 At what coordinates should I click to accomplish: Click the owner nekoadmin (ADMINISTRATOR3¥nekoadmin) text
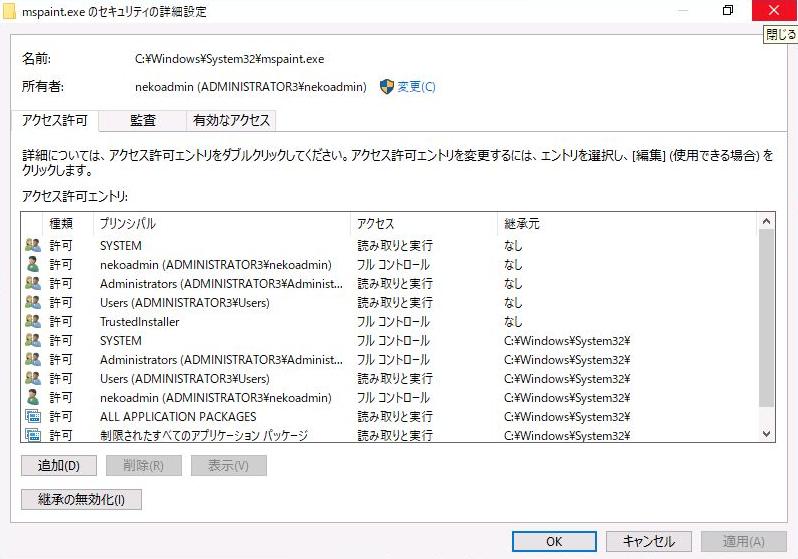pyautogui.click(x=251, y=87)
